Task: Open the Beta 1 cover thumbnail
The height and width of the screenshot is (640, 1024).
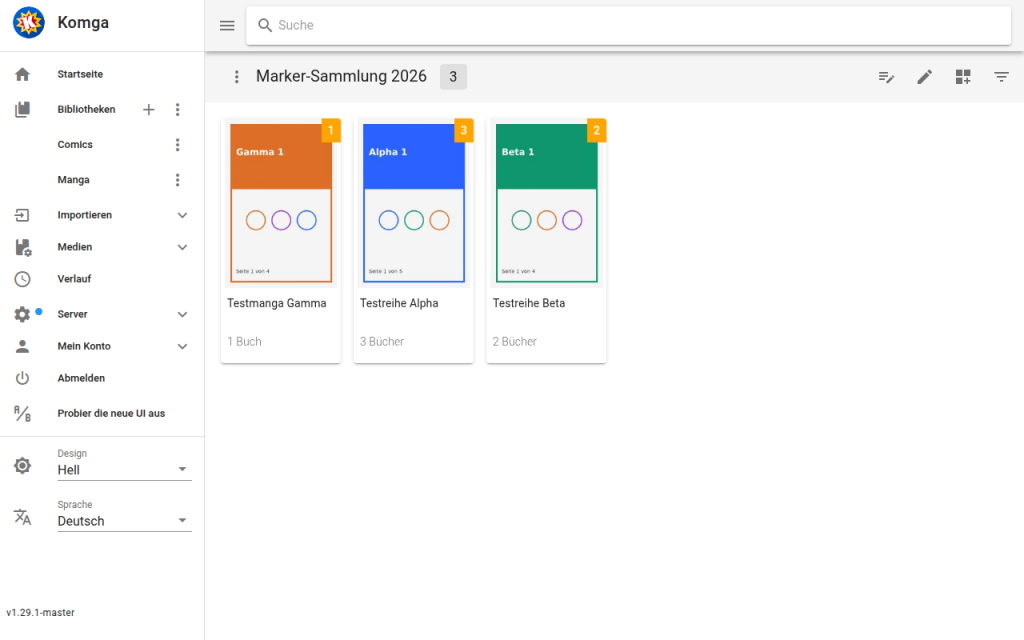Action: point(547,203)
